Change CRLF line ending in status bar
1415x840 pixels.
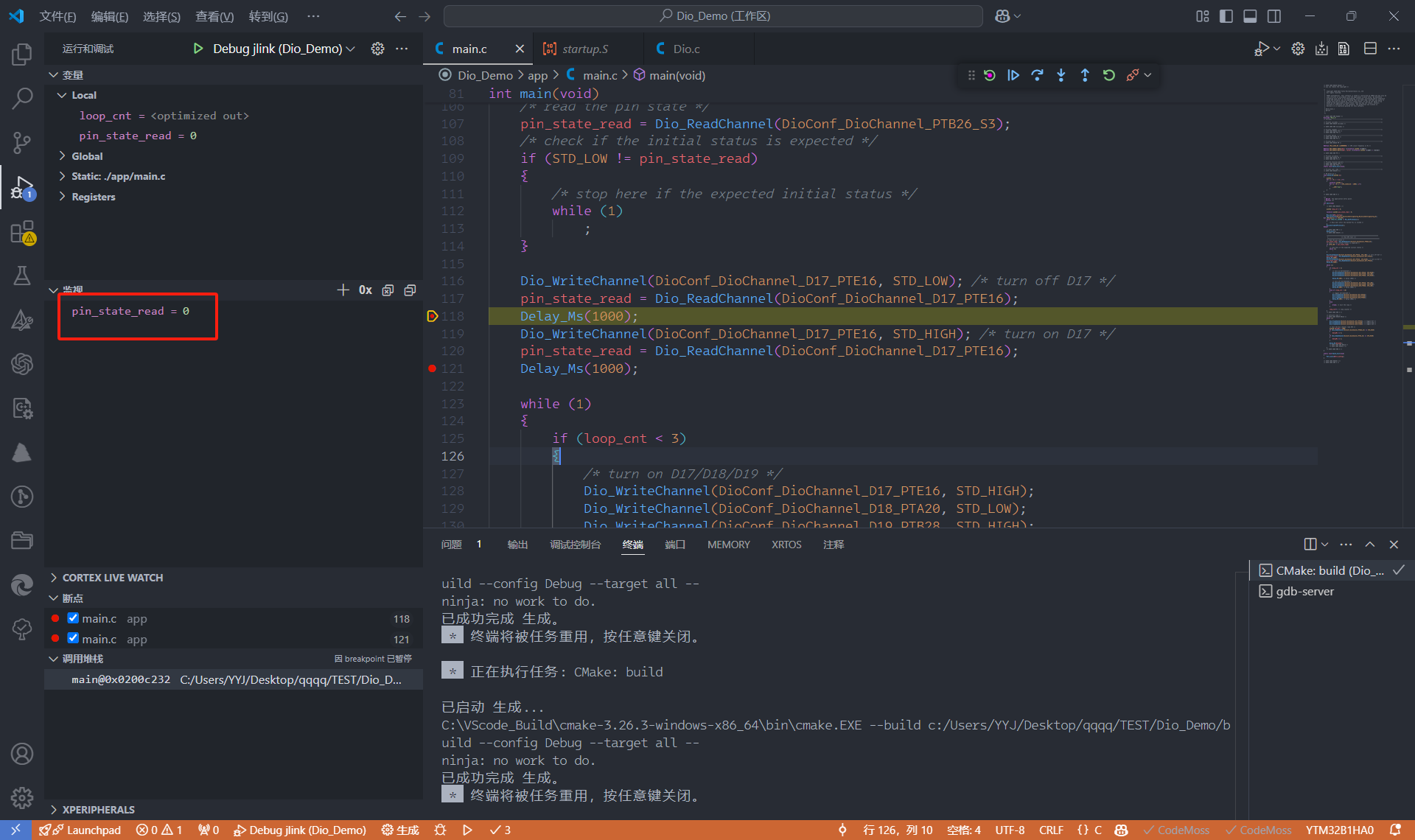(x=1051, y=830)
